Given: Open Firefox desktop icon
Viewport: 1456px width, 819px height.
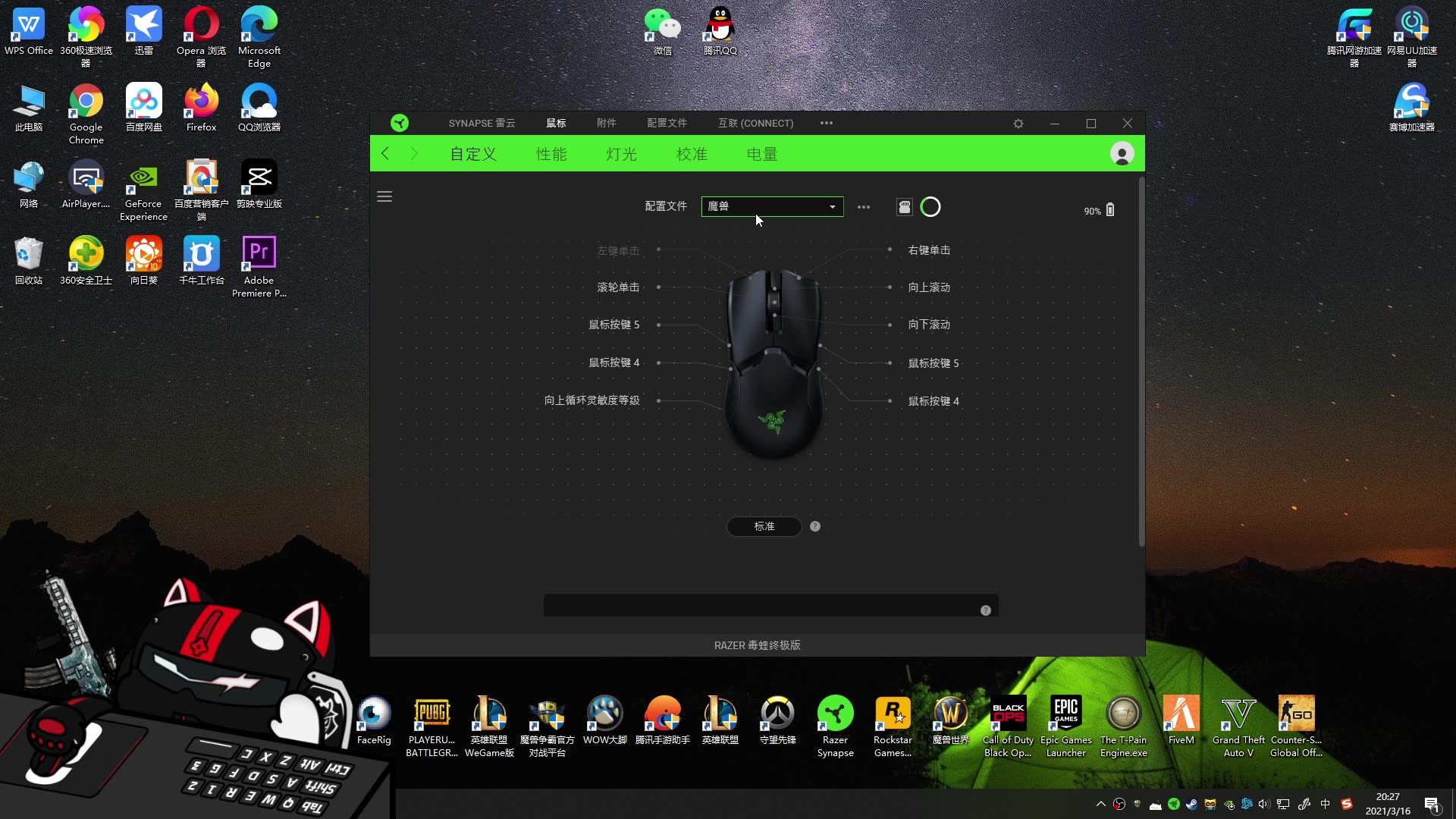Looking at the screenshot, I should tap(202, 108).
